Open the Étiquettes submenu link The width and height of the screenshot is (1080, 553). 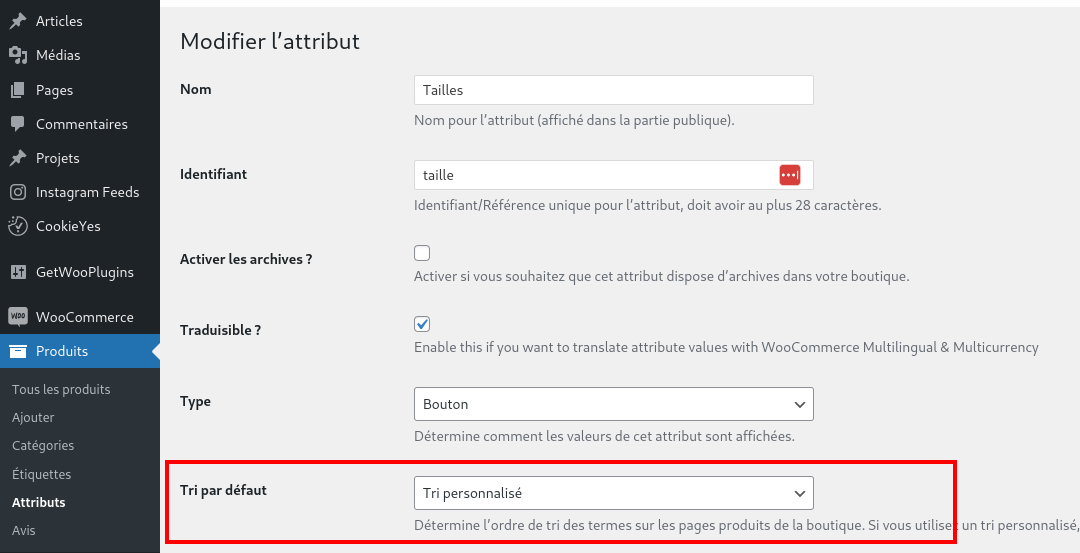pyautogui.click(x=41, y=474)
